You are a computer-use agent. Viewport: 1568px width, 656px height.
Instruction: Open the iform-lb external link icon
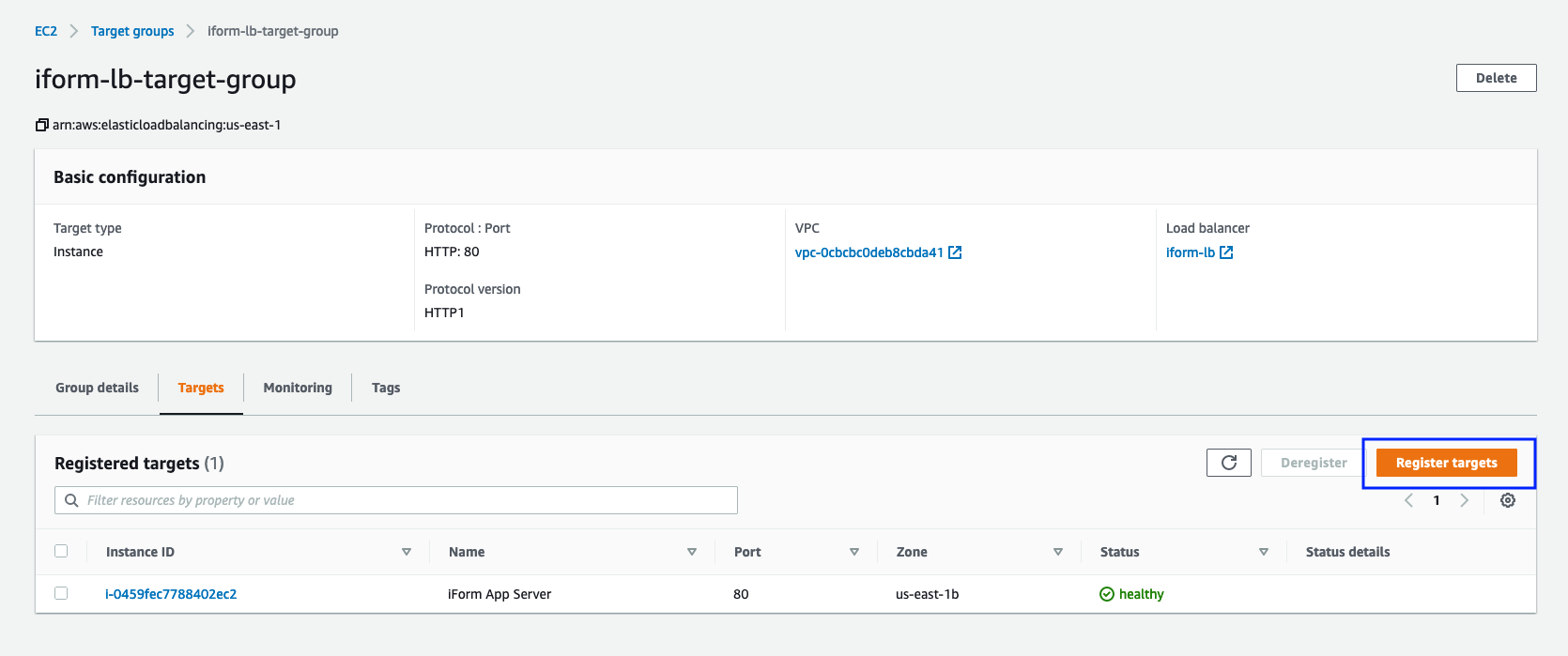[1226, 252]
